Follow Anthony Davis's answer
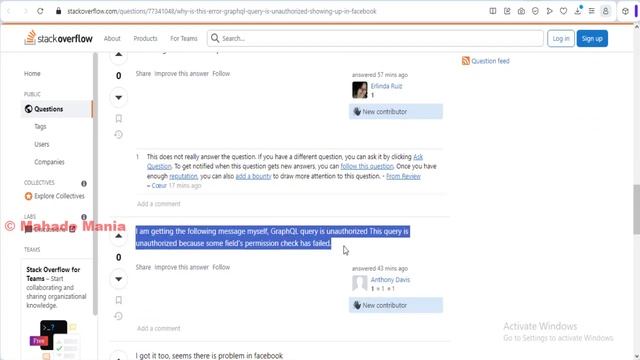This screenshot has width=640, height=360. 221,267
